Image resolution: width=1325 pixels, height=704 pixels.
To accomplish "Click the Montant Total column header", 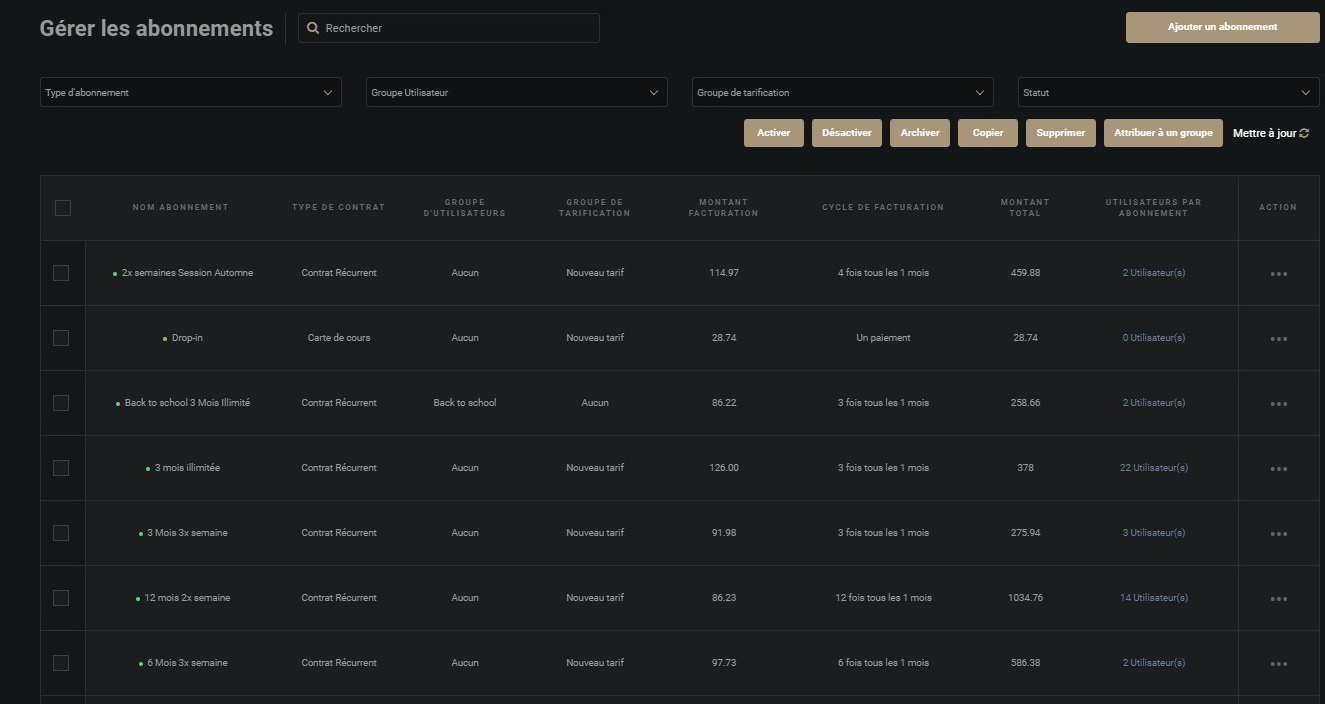I will tap(1025, 207).
